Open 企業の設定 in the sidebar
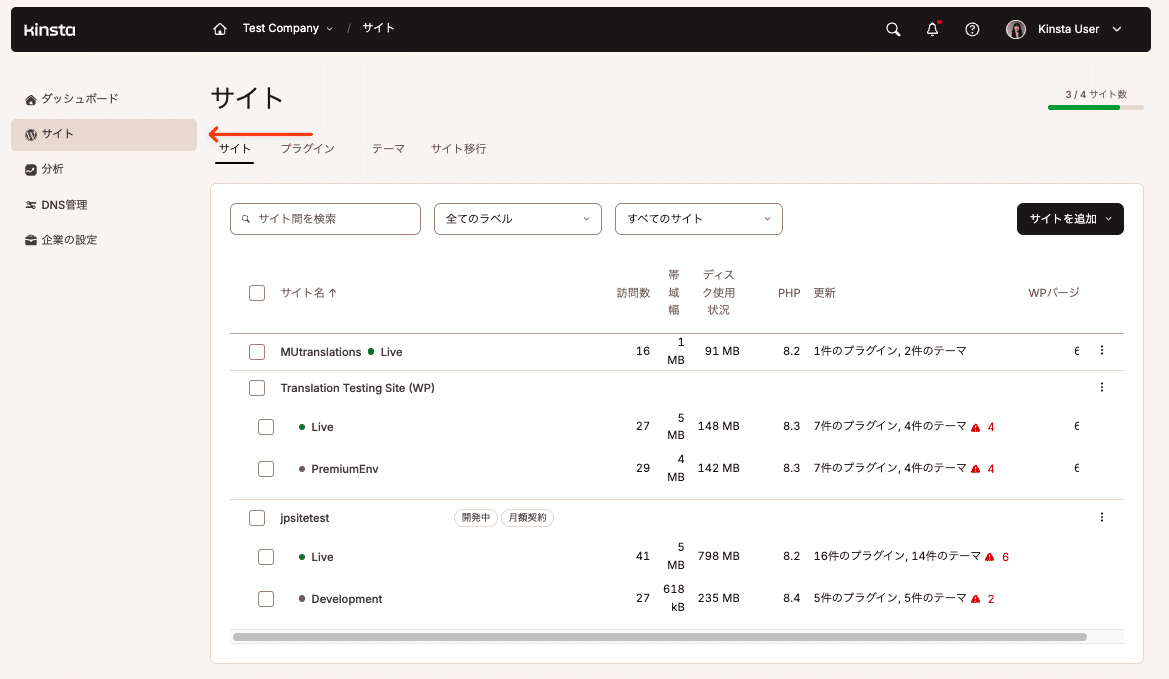The width and height of the screenshot is (1169, 679). point(69,239)
